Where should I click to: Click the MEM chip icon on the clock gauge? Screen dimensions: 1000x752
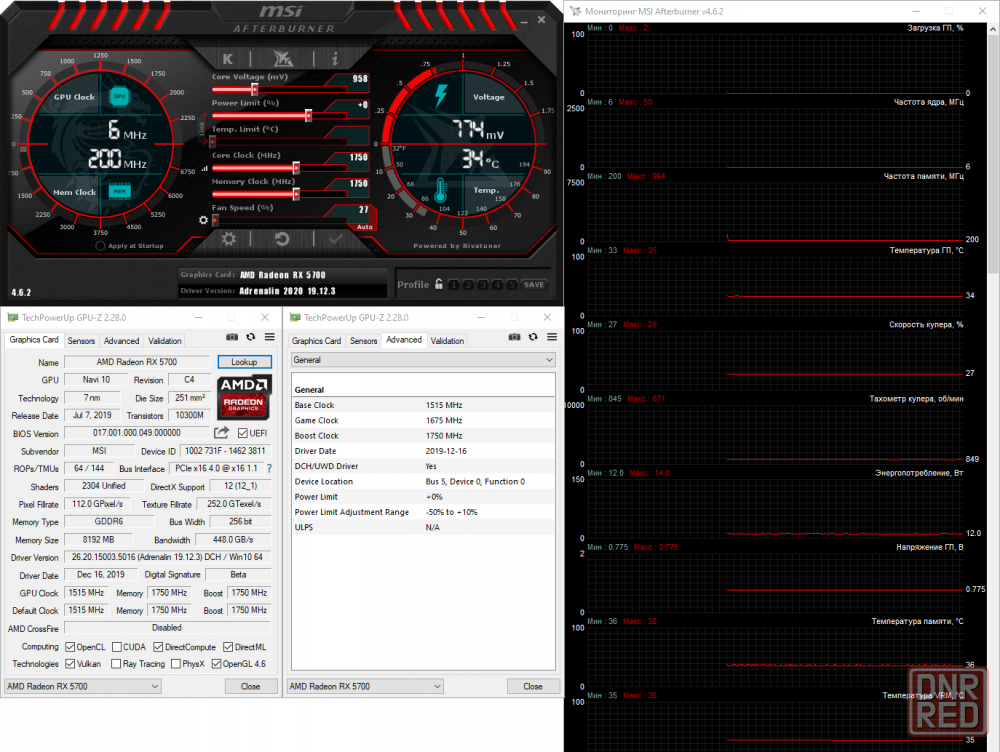119,191
